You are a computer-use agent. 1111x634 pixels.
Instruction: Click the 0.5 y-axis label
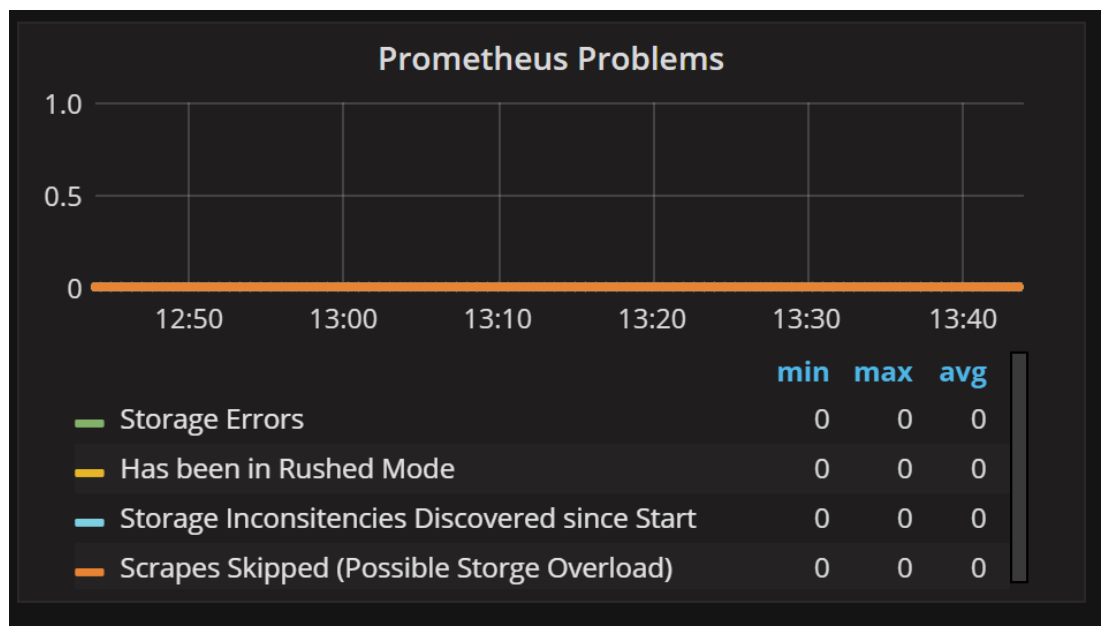[62, 196]
